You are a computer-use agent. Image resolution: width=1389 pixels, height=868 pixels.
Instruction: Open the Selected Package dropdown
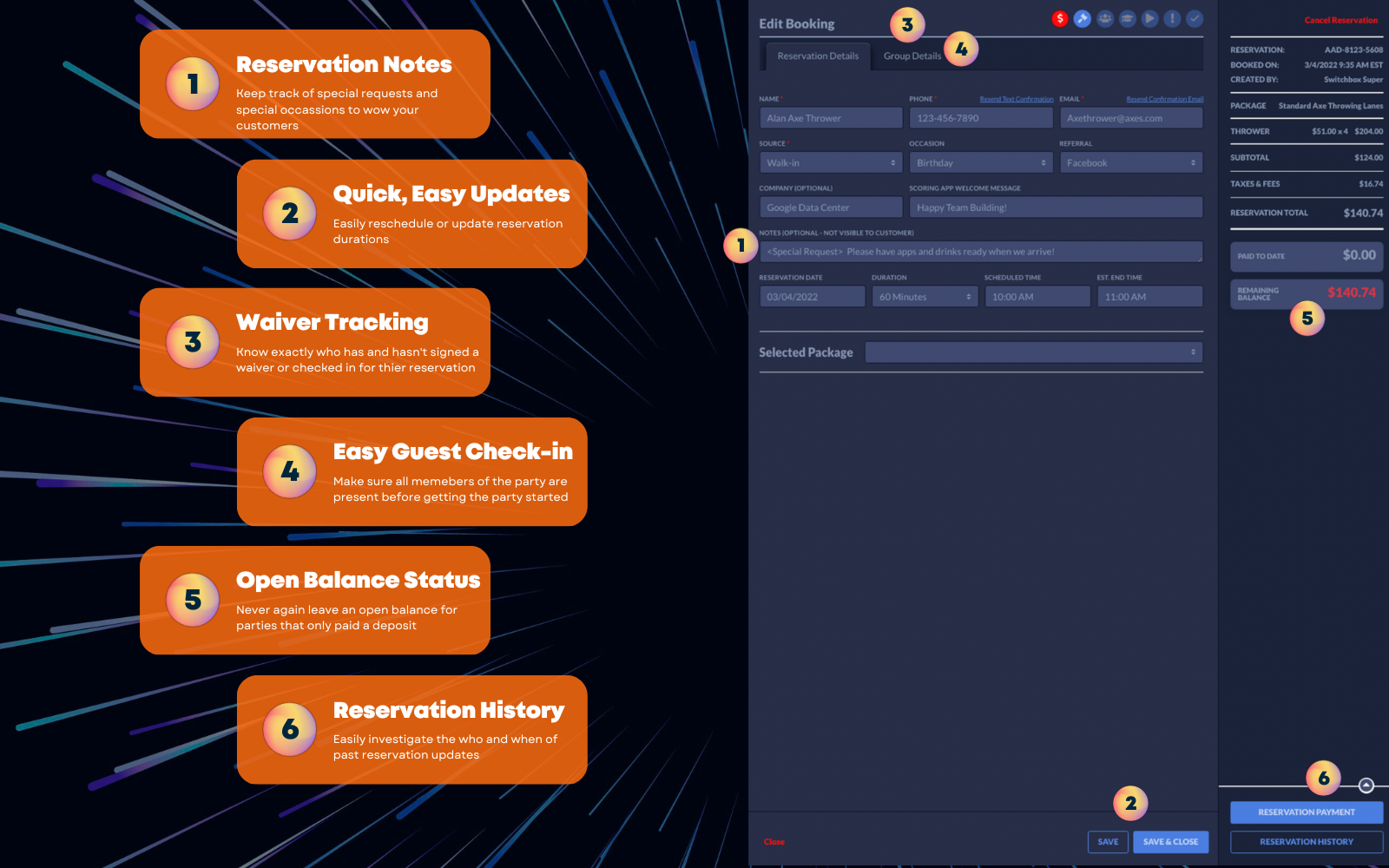tap(1034, 352)
